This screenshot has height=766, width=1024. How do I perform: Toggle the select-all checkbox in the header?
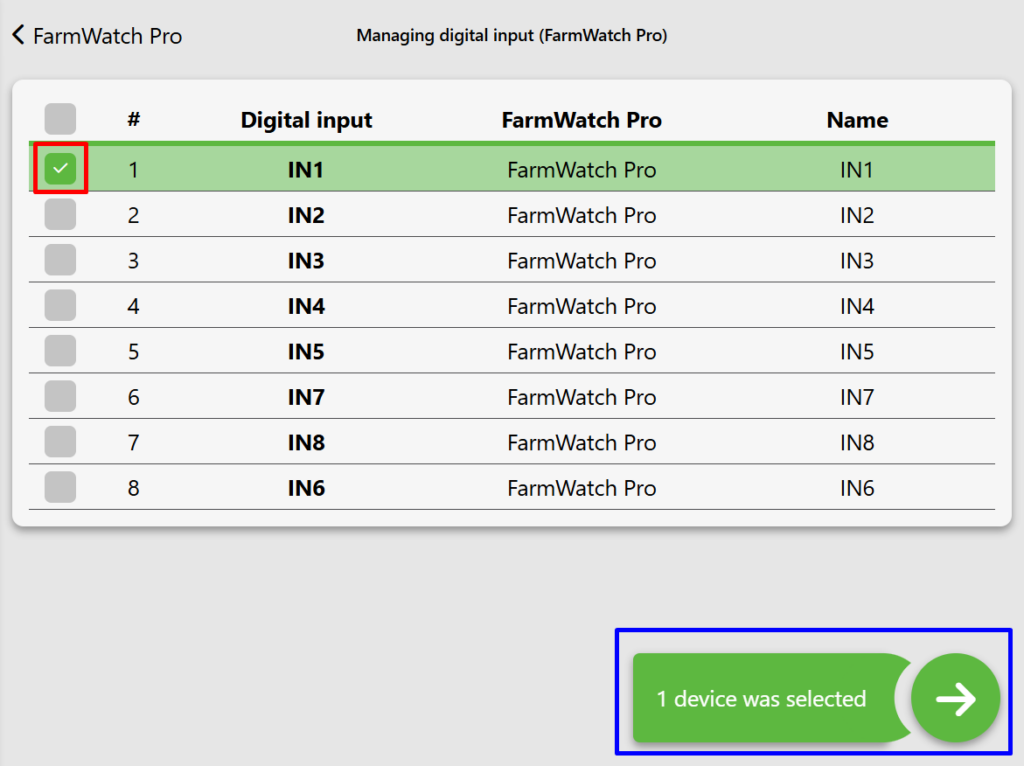(x=60, y=119)
